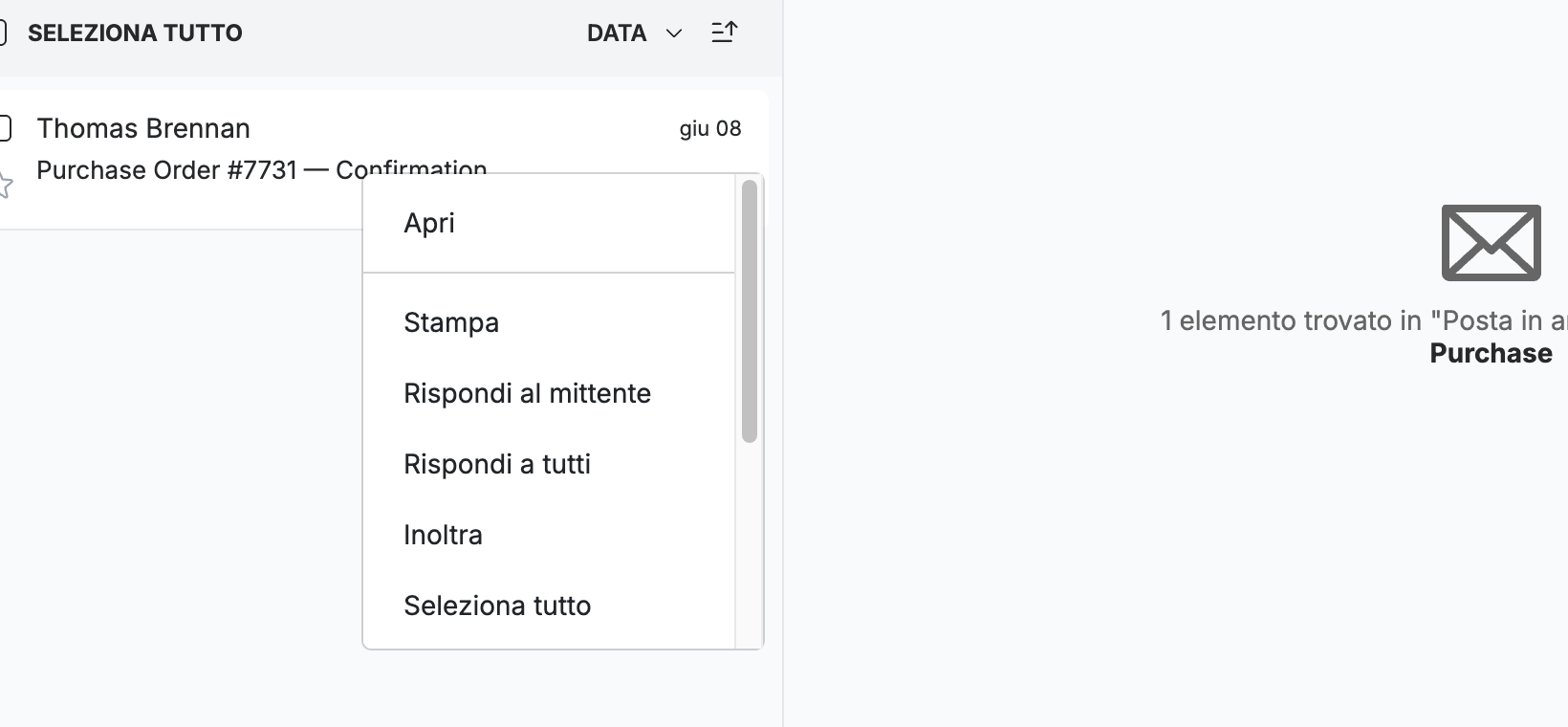
Task: Click the Thomas Brennan sender name
Action: coord(143,128)
